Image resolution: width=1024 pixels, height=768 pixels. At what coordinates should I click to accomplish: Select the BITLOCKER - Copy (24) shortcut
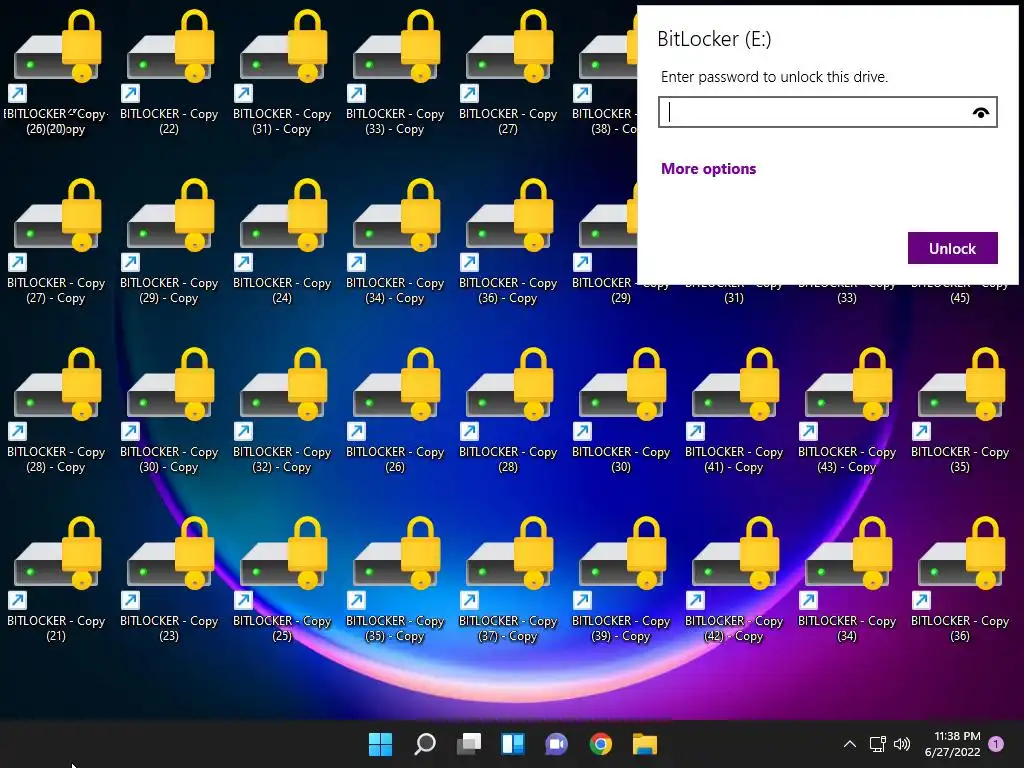(x=281, y=240)
